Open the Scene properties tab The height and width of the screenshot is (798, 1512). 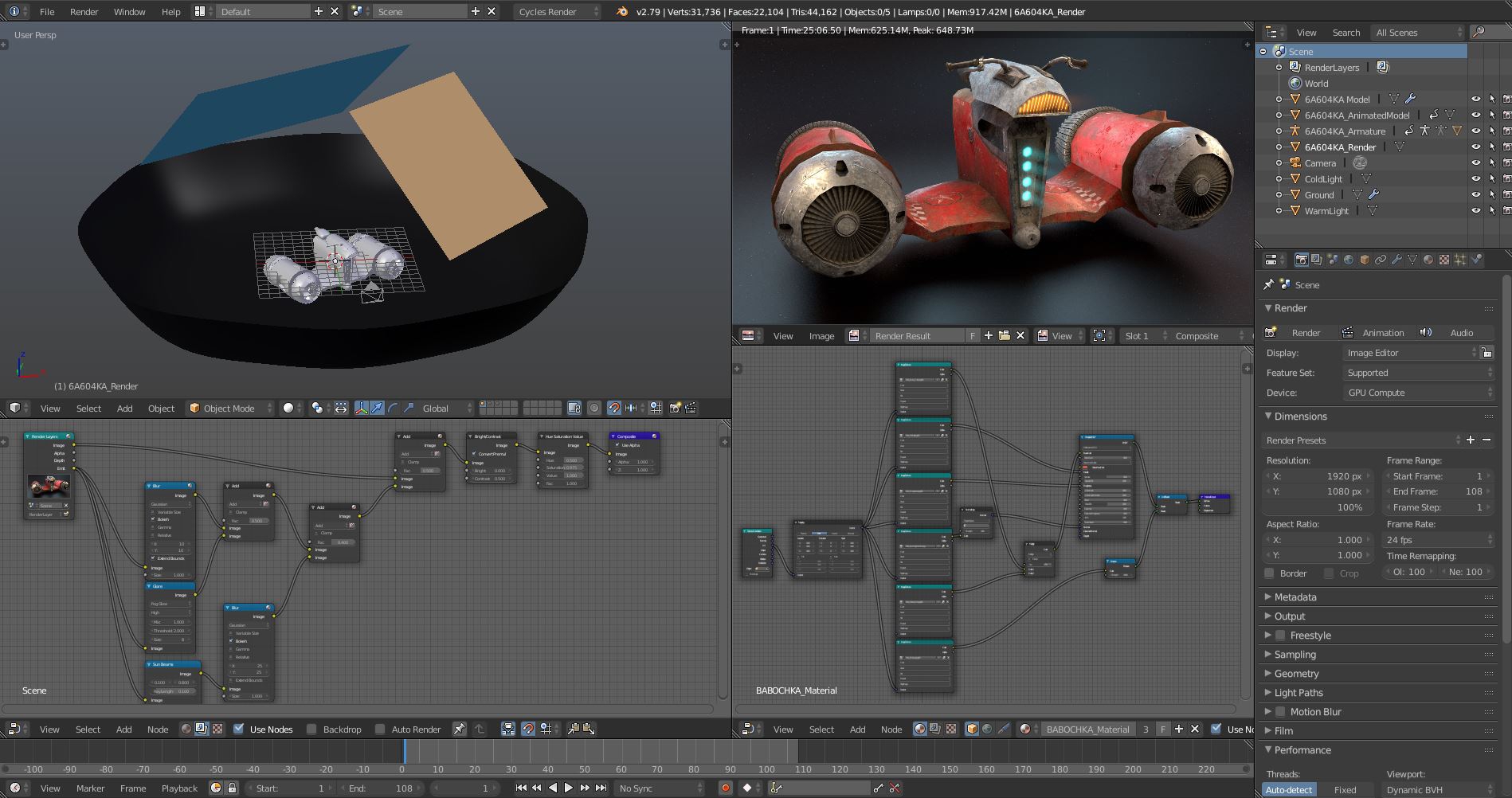[x=1332, y=260]
